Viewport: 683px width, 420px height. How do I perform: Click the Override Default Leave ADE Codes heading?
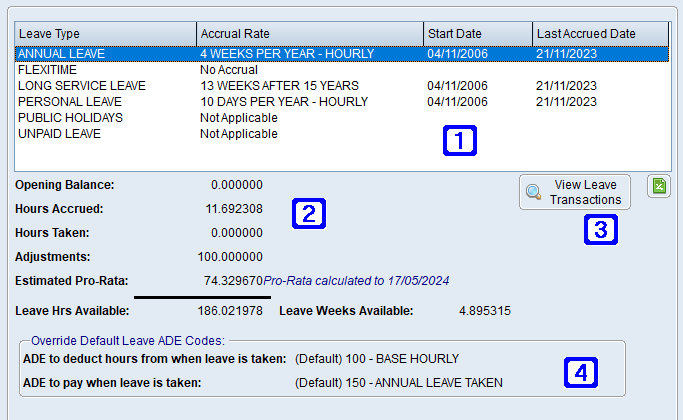click(128, 341)
